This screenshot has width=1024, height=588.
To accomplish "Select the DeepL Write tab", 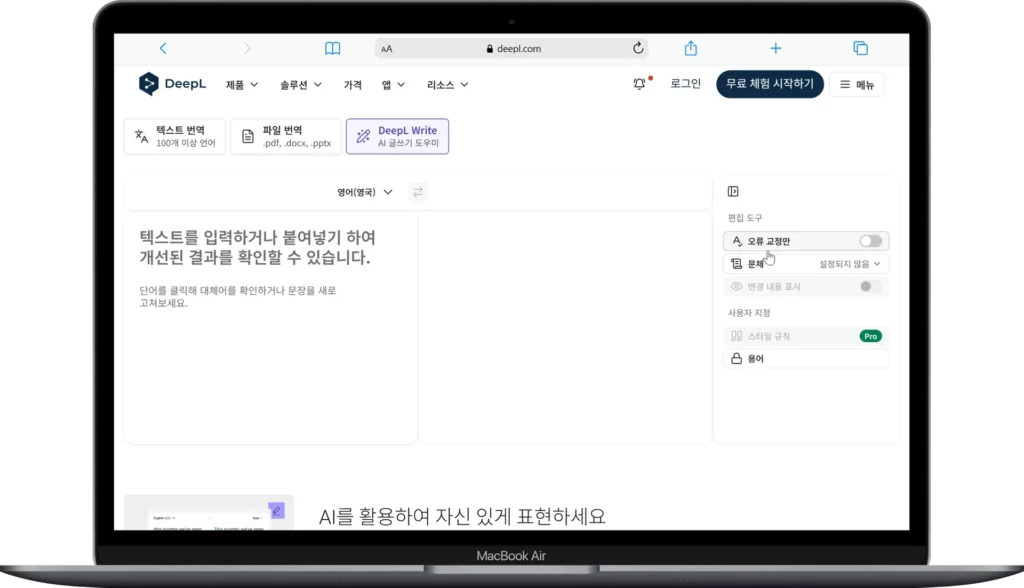I will click(x=397, y=136).
